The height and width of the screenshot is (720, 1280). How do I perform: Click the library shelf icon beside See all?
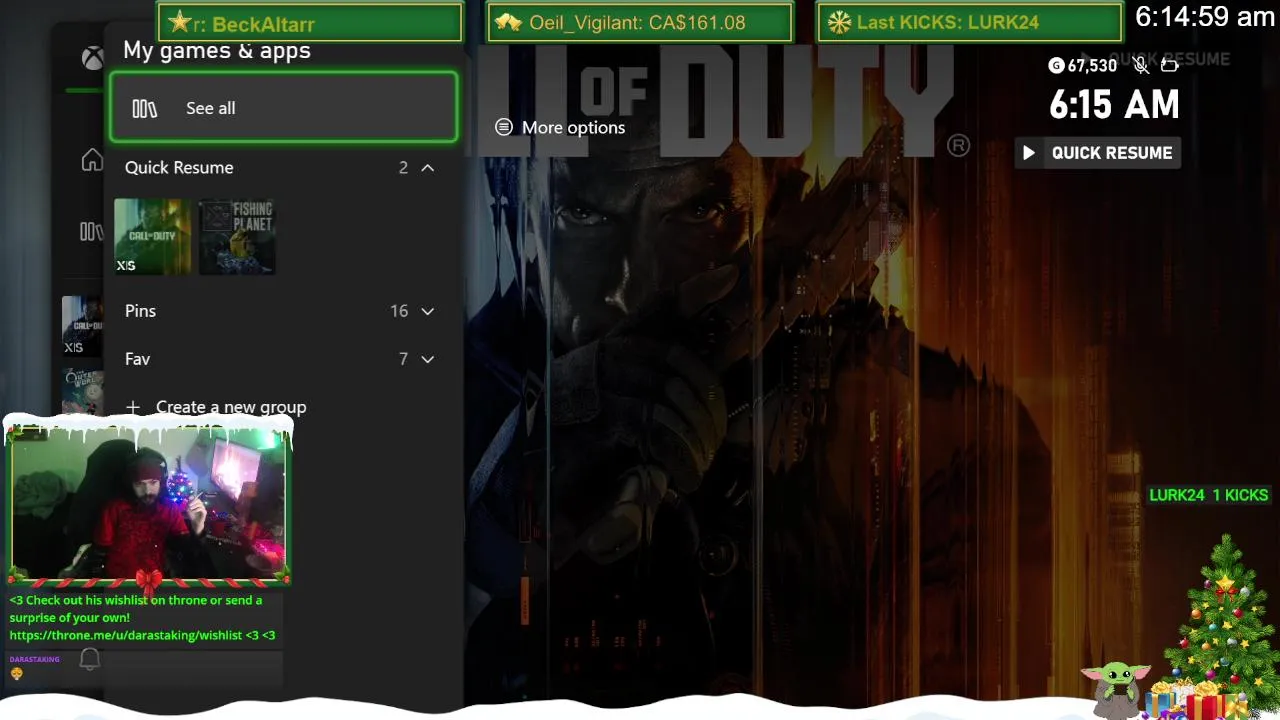pos(145,108)
